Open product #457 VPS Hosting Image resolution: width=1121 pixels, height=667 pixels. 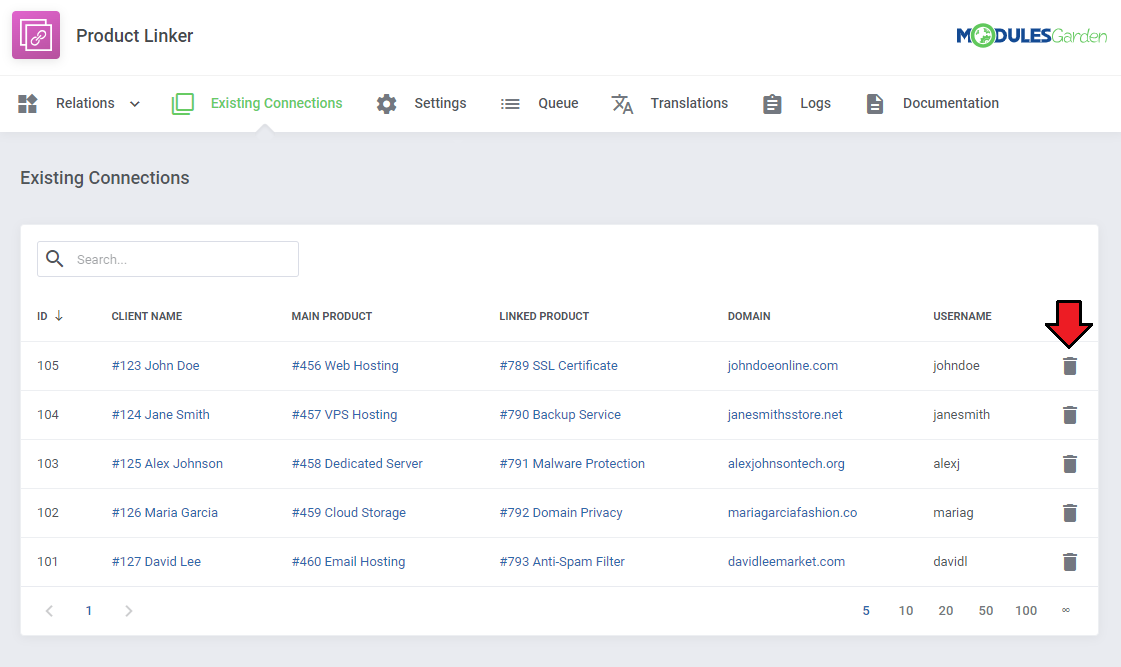coord(344,415)
